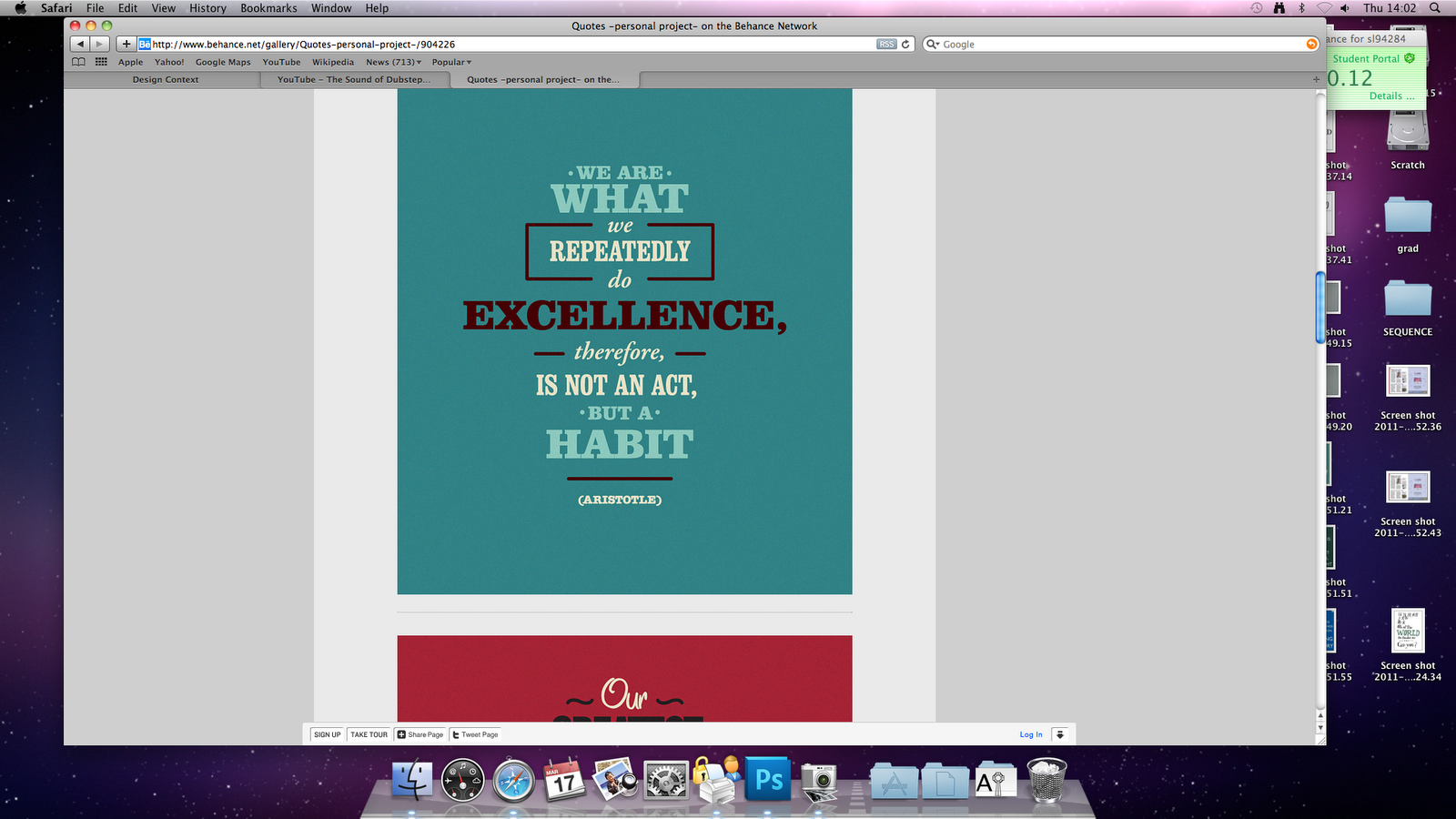Image resolution: width=1456 pixels, height=819 pixels.
Task: Go back with Safari's back arrow
Action: coord(80,44)
